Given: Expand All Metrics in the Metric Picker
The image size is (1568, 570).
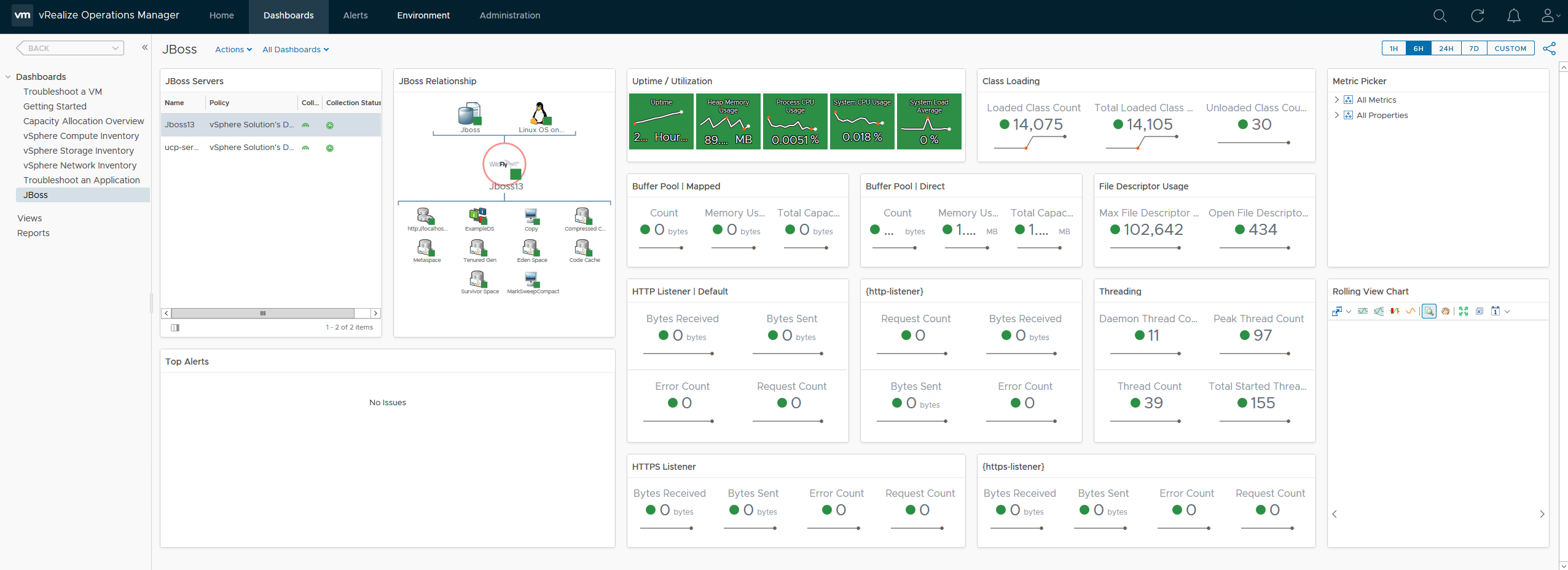Looking at the screenshot, I should (x=1338, y=99).
